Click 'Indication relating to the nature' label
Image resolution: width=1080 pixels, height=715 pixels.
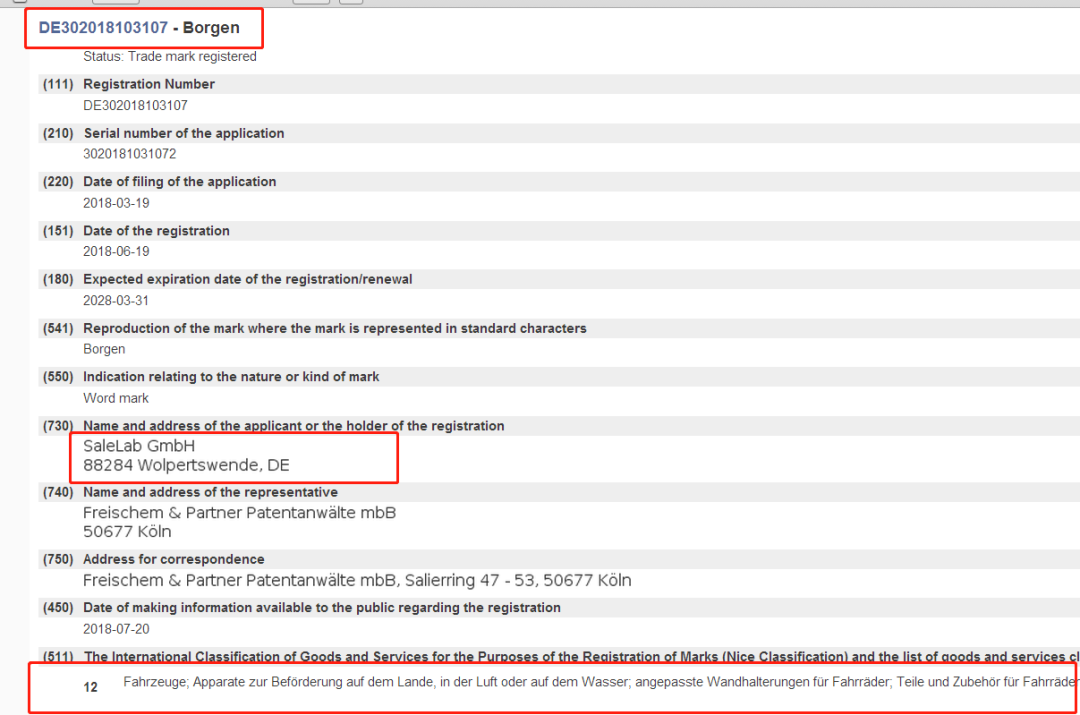pyautogui.click(x=231, y=377)
